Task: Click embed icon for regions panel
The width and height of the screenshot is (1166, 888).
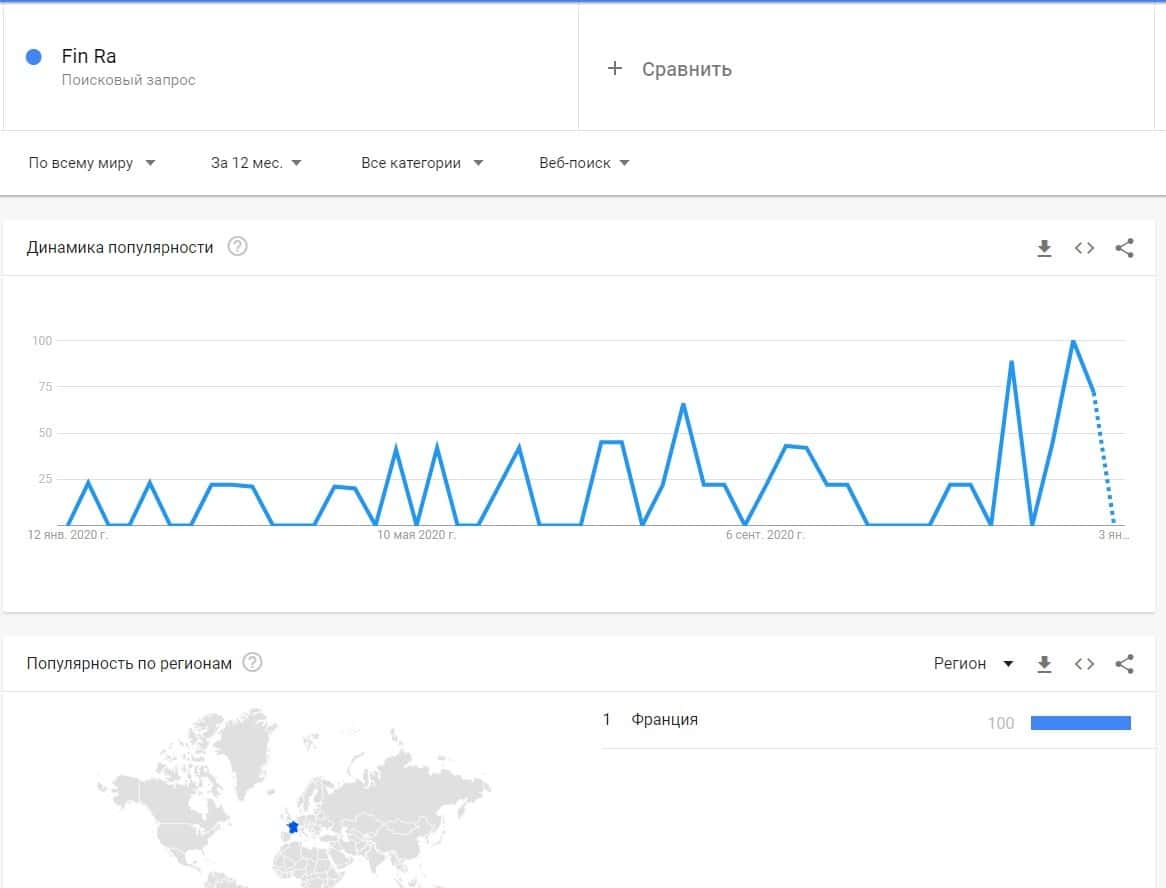Action: coord(1084,663)
